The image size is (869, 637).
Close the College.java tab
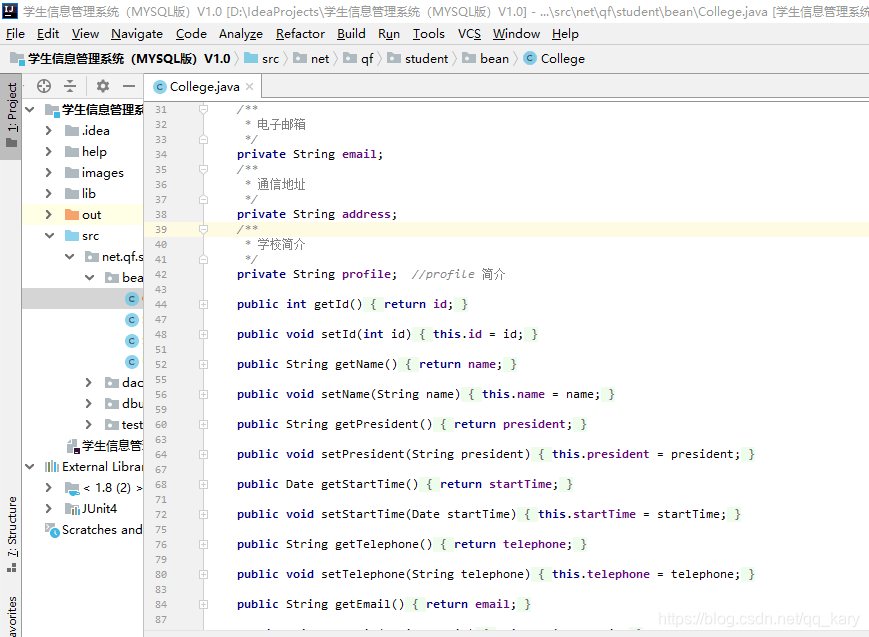point(249,86)
